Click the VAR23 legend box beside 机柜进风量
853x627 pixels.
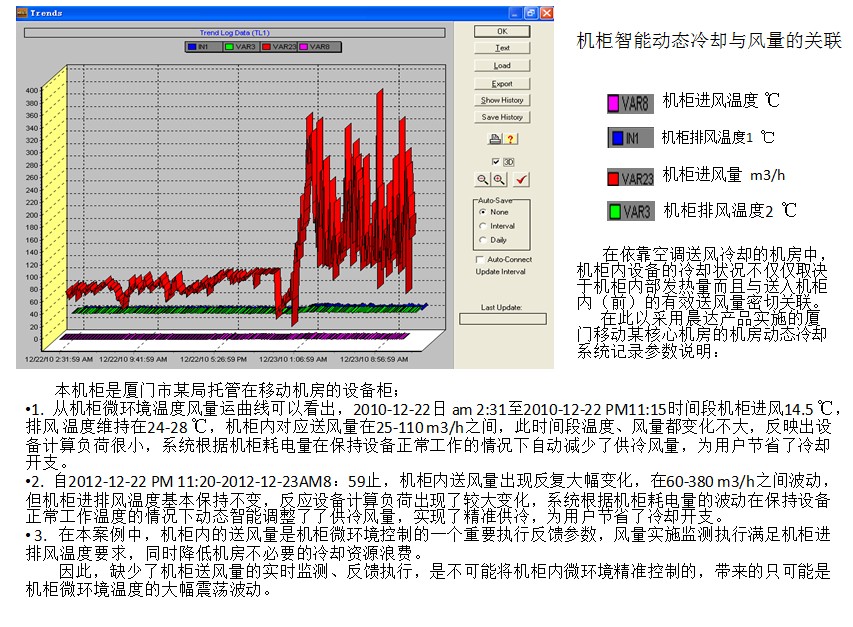[x=630, y=178]
